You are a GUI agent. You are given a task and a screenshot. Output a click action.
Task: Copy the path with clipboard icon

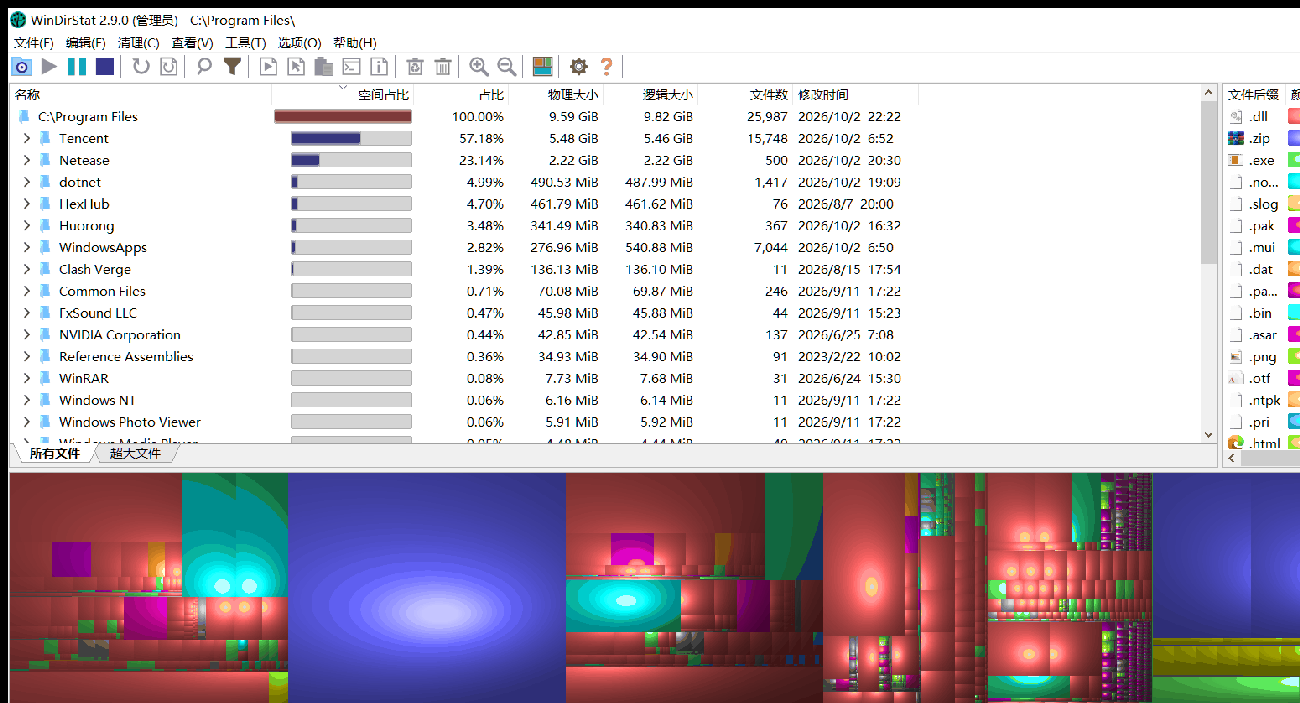(x=323, y=66)
